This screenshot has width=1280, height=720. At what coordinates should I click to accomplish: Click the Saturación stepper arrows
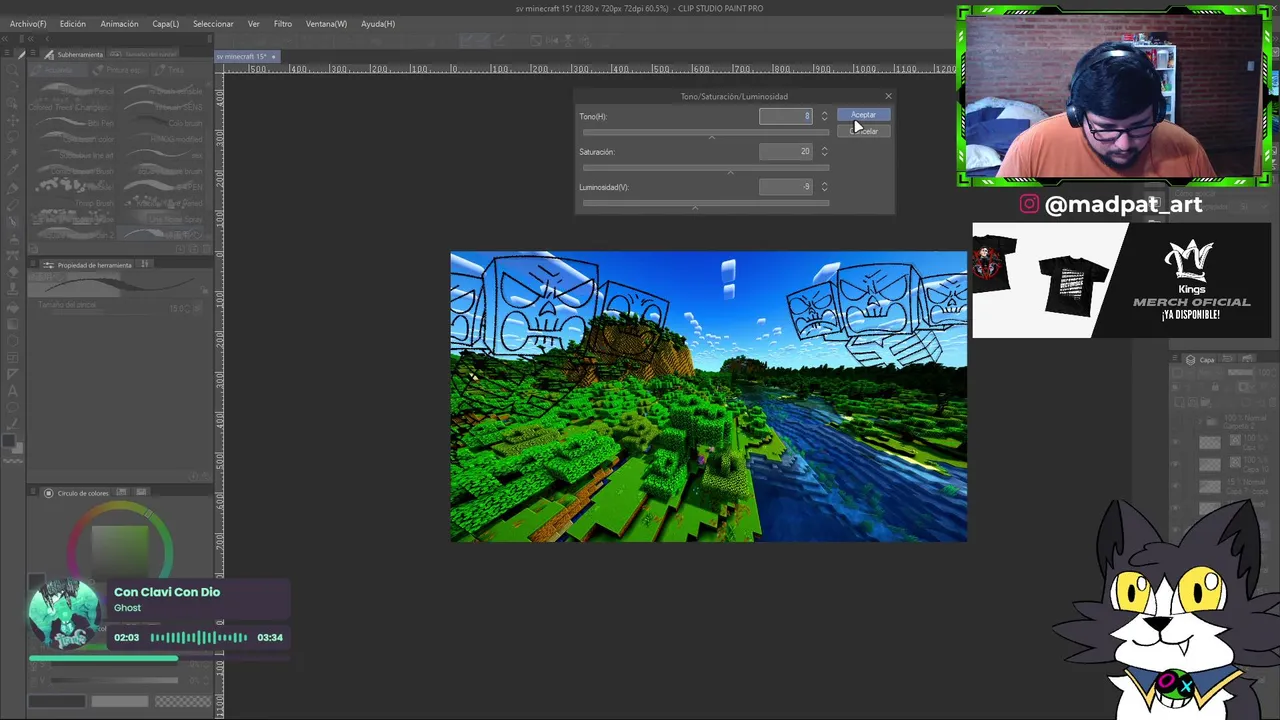pos(824,152)
